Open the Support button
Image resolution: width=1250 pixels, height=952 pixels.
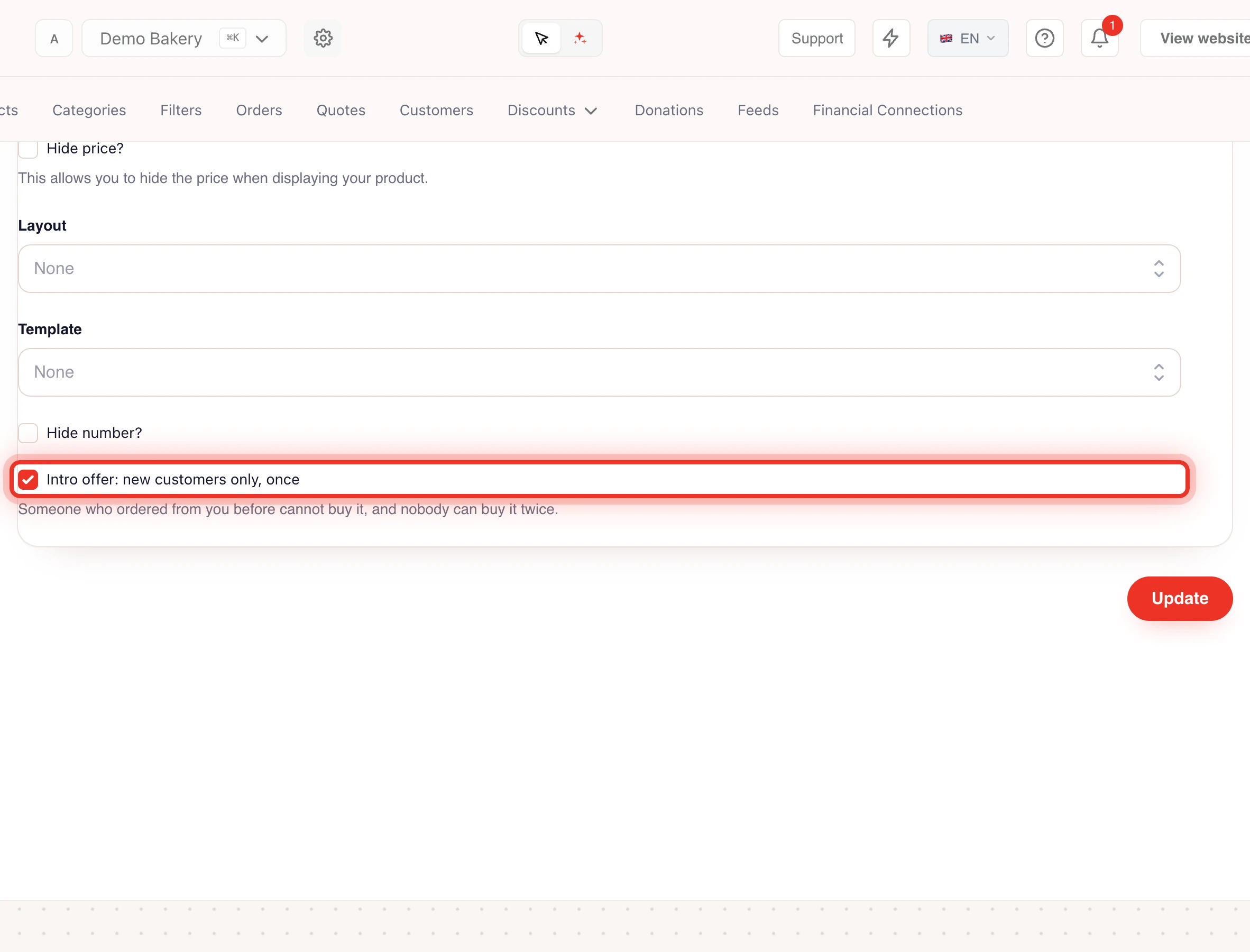tap(817, 39)
